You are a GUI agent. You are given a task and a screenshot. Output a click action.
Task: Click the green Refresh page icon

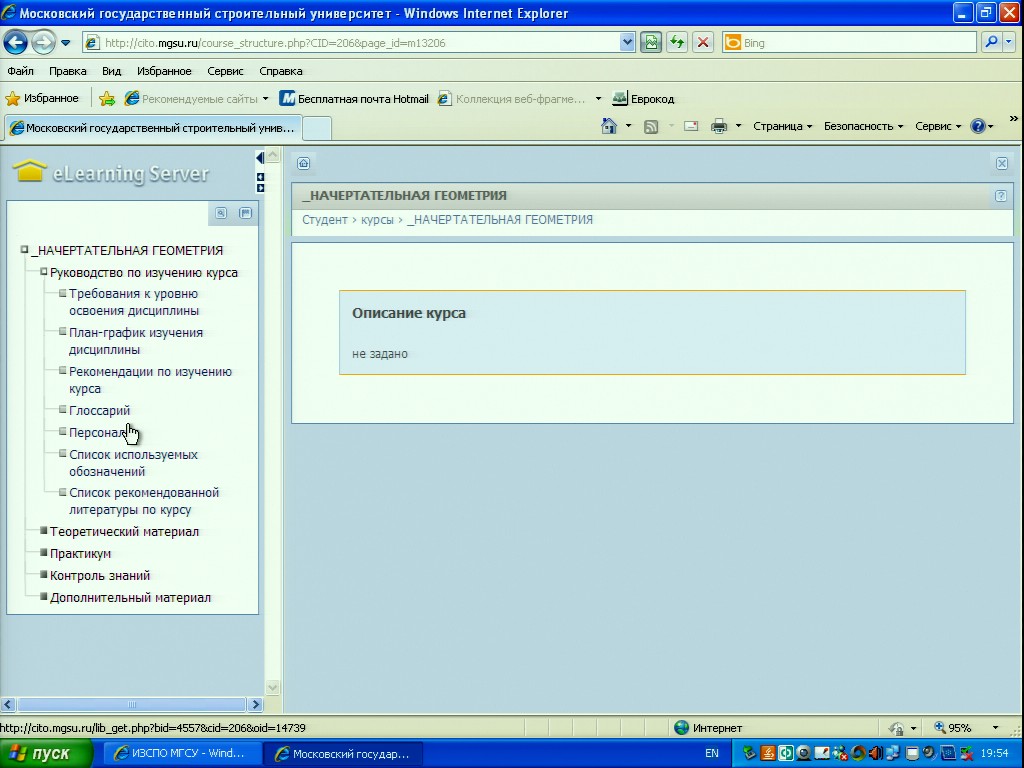pos(677,43)
